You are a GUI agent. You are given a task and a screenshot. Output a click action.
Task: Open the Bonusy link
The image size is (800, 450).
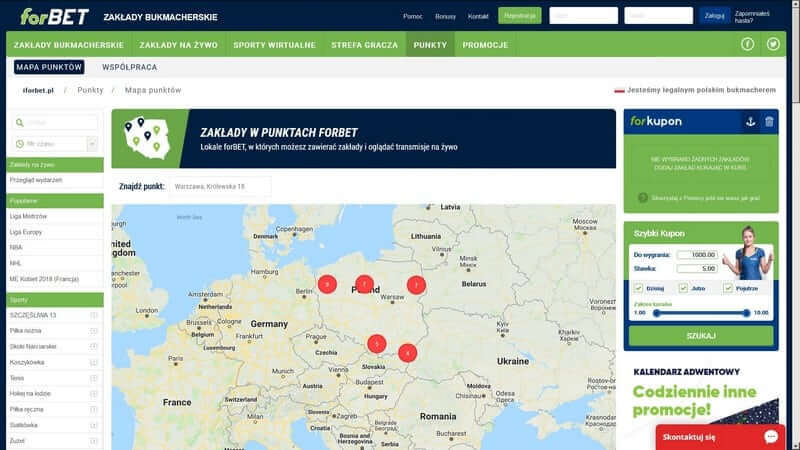click(445, 16)
